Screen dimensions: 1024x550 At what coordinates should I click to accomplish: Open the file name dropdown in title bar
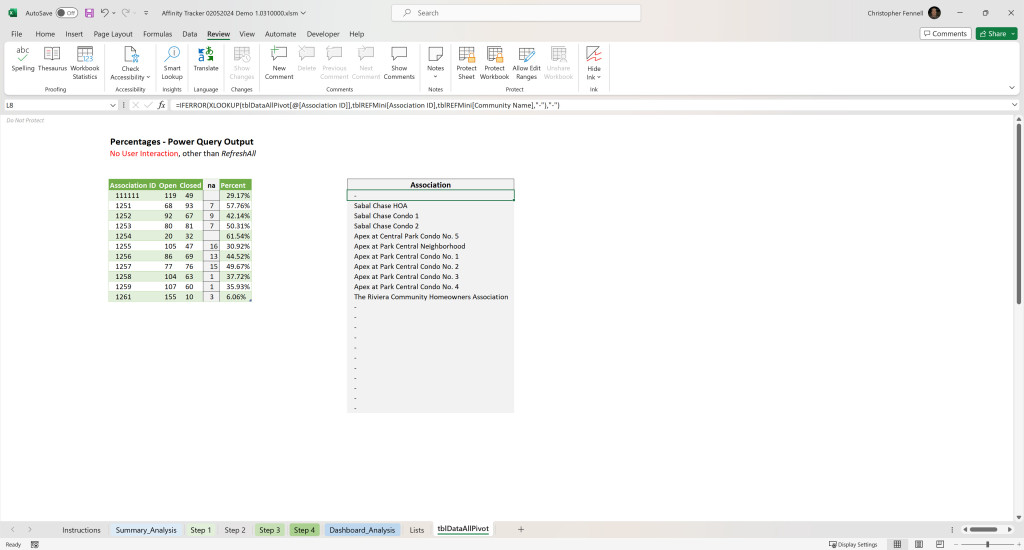[303, 13]
